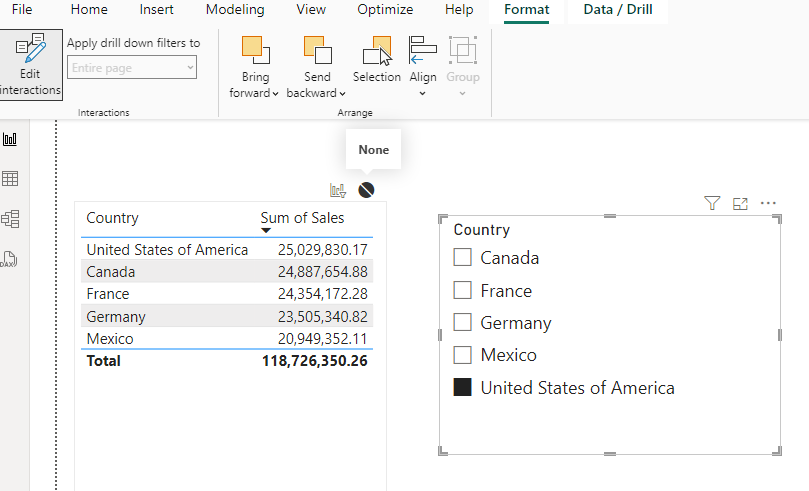The height and width of the screenshot is (491, 809).
Task: Click the 24,354,172.28 sales value
Action: click(322, 294)
